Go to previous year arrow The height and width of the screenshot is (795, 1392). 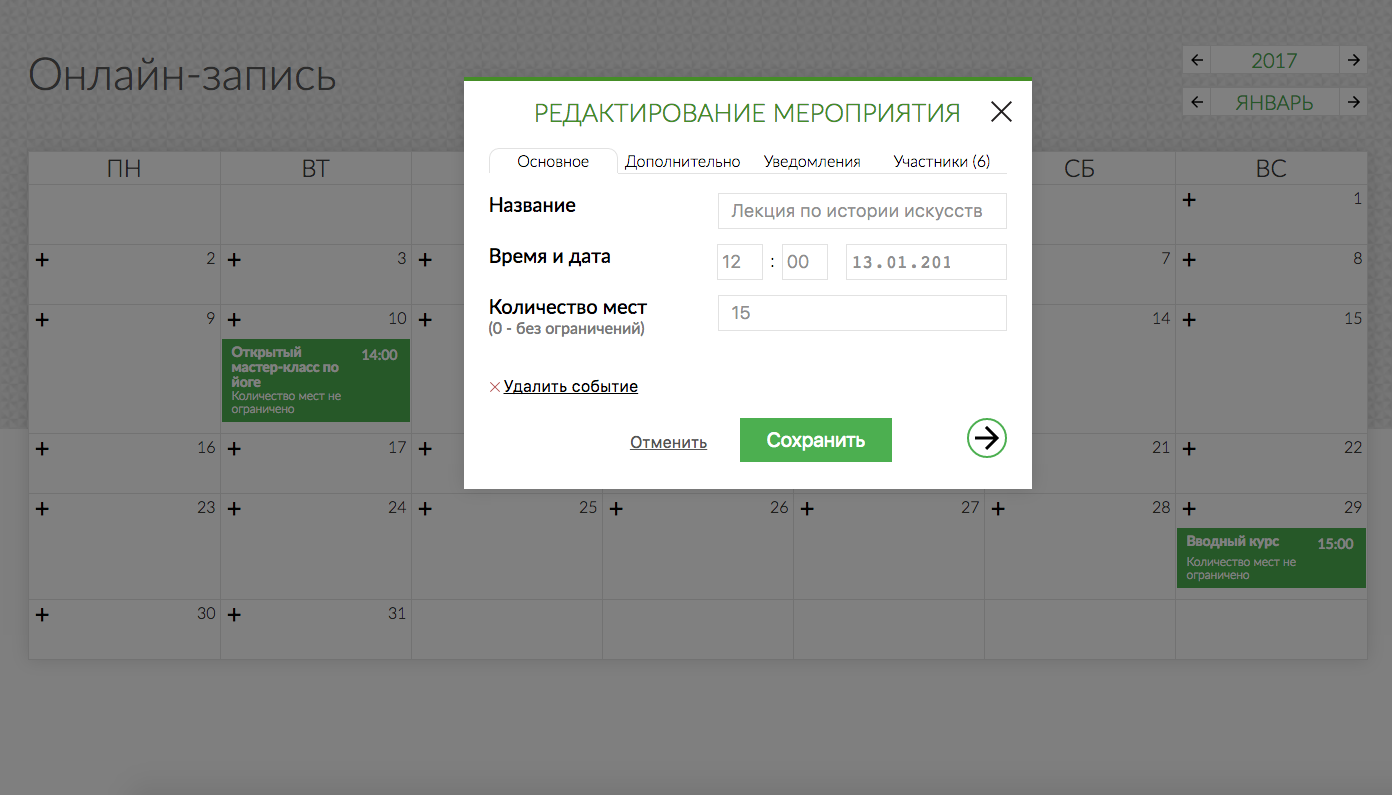click(x=1197, y=60)
